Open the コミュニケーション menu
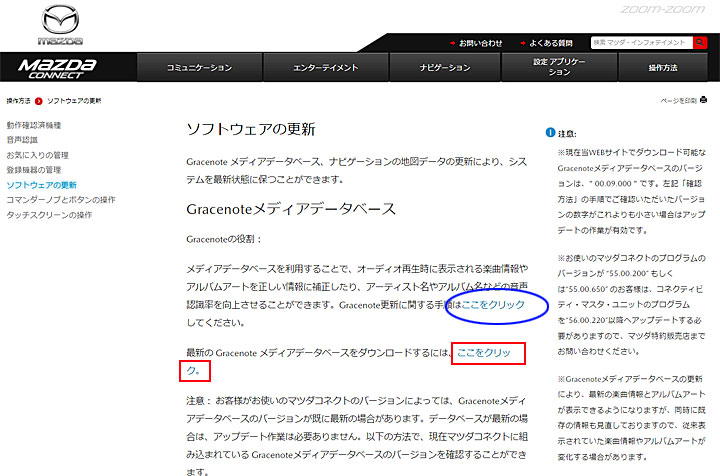Screen dimensions: 720x476 click(199, 67)
